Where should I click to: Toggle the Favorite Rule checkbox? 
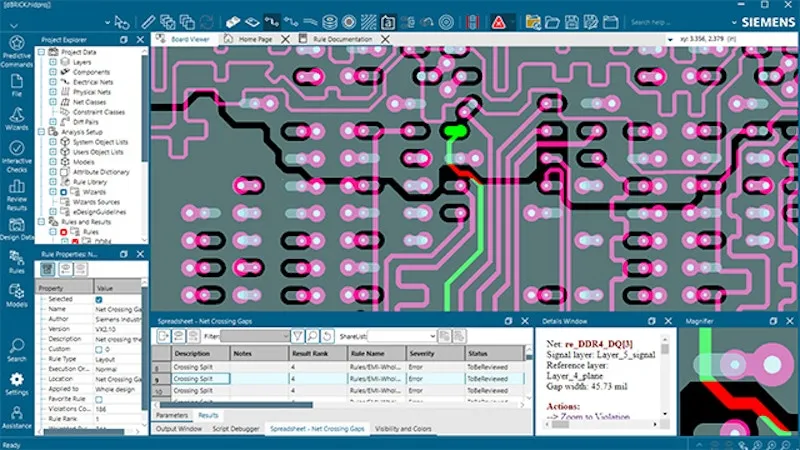(99, 399)
